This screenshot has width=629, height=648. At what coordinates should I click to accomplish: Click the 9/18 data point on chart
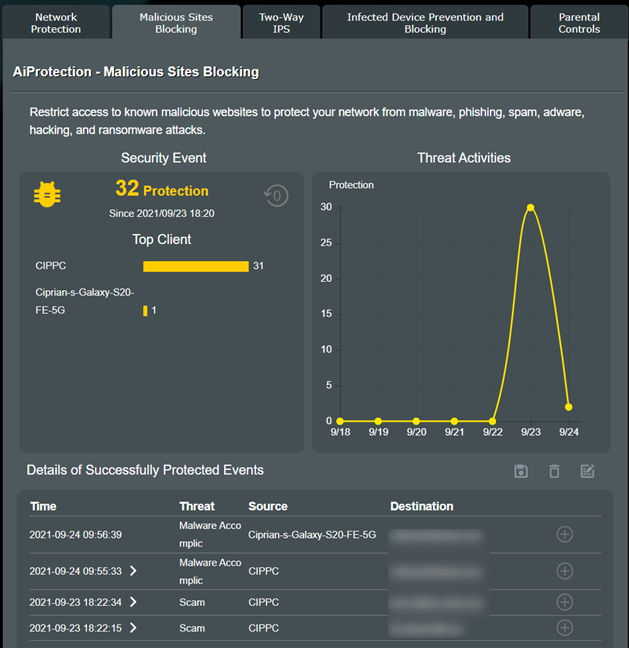click(340, 421)
